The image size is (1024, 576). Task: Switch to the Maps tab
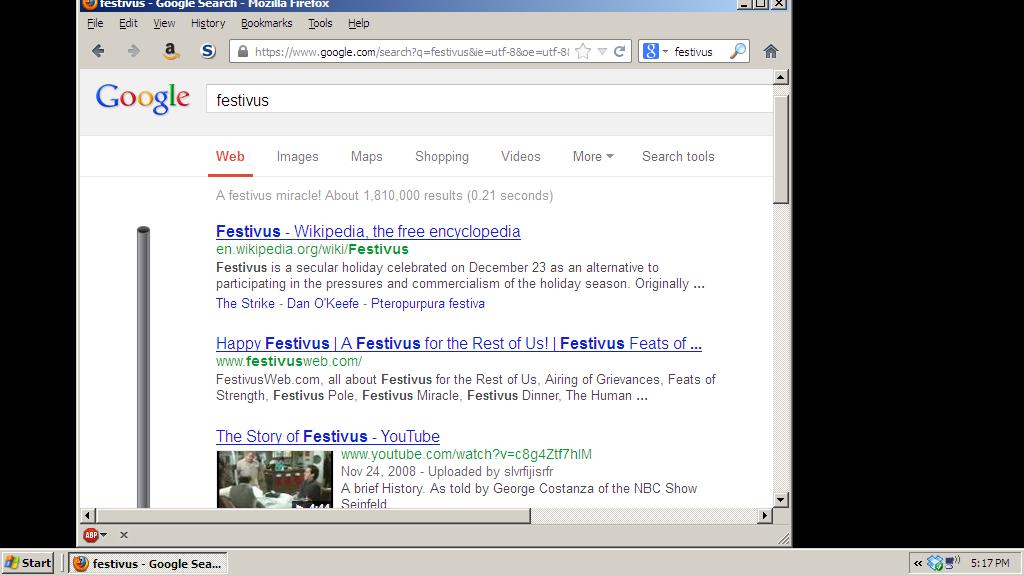pyautogui.click(x=366, y=157)
